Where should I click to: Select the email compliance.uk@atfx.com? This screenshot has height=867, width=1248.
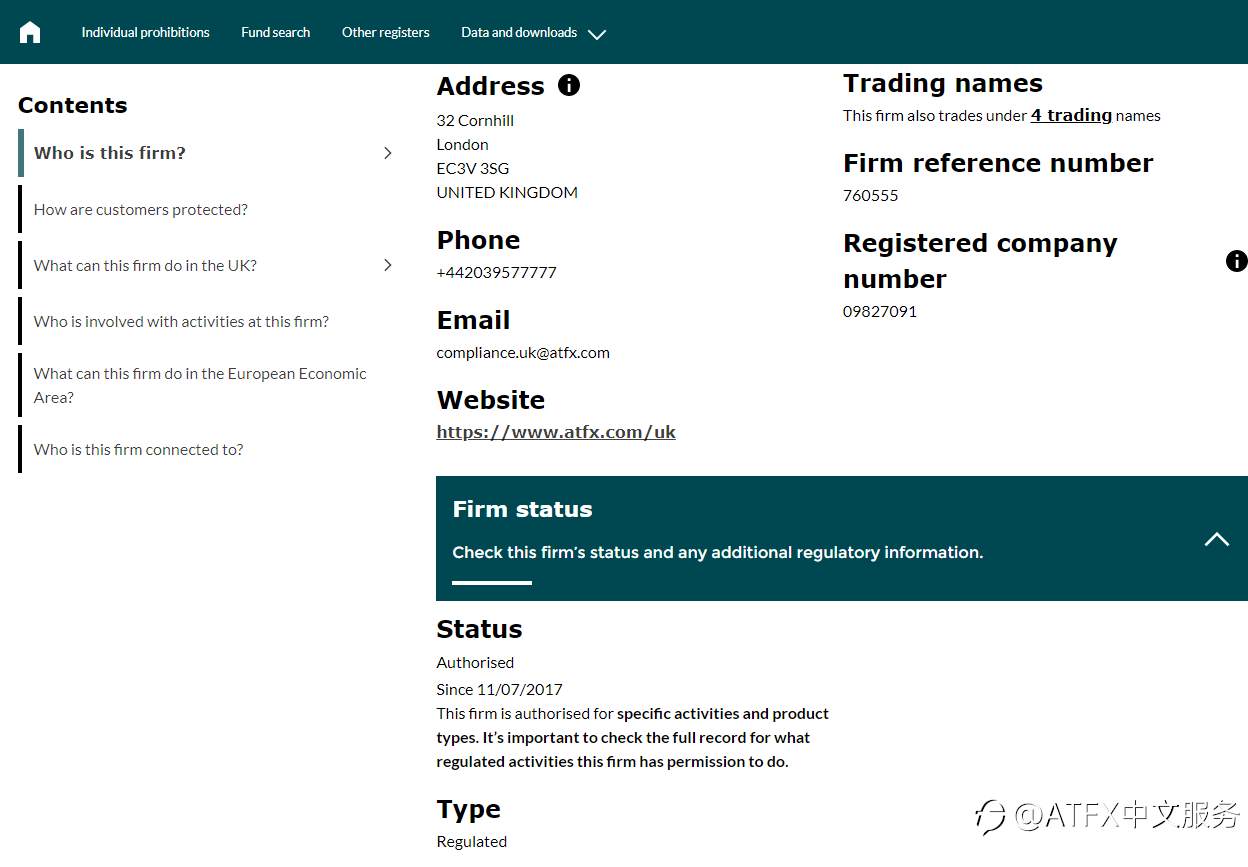(x=523, y=352)
